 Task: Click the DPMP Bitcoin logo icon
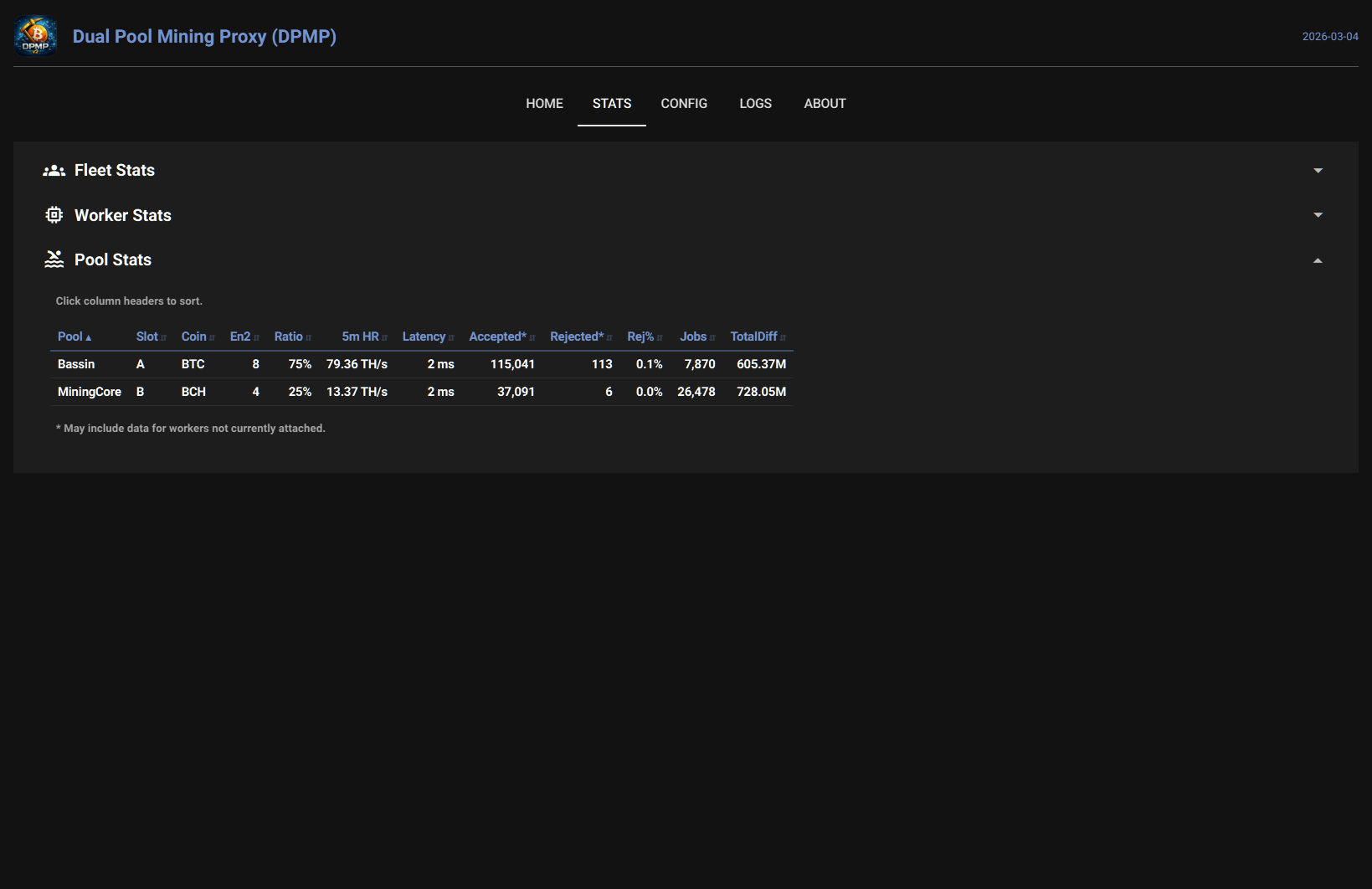pyautogui.click(x=35, y=36)
